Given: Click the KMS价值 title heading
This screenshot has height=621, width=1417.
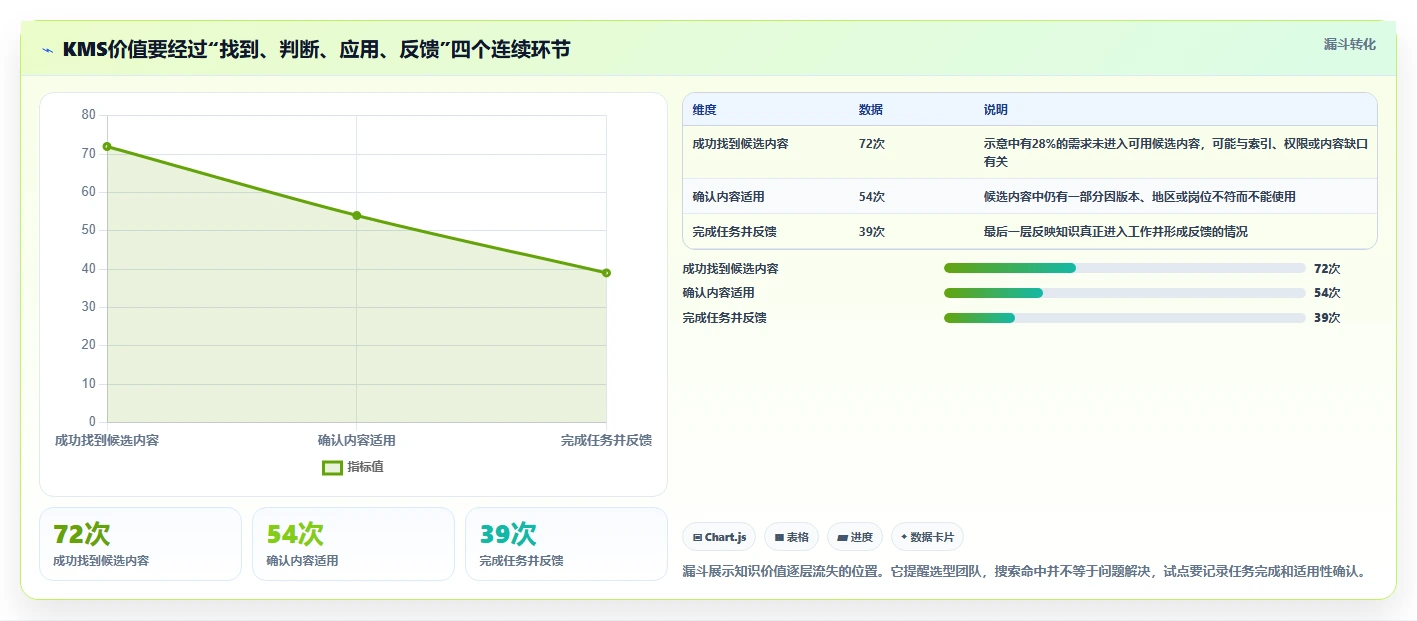Looking at the screenshot, I should [316, 49].
